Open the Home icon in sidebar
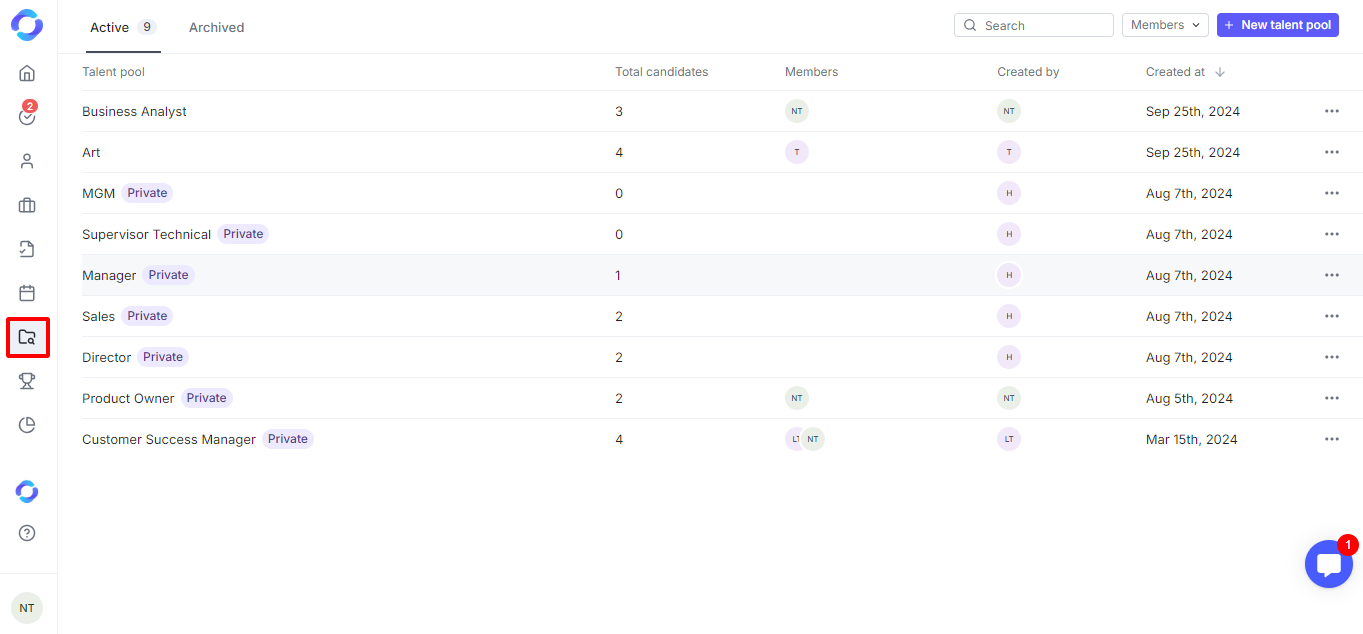1363x634 pixels. click(x=27, y=73)
